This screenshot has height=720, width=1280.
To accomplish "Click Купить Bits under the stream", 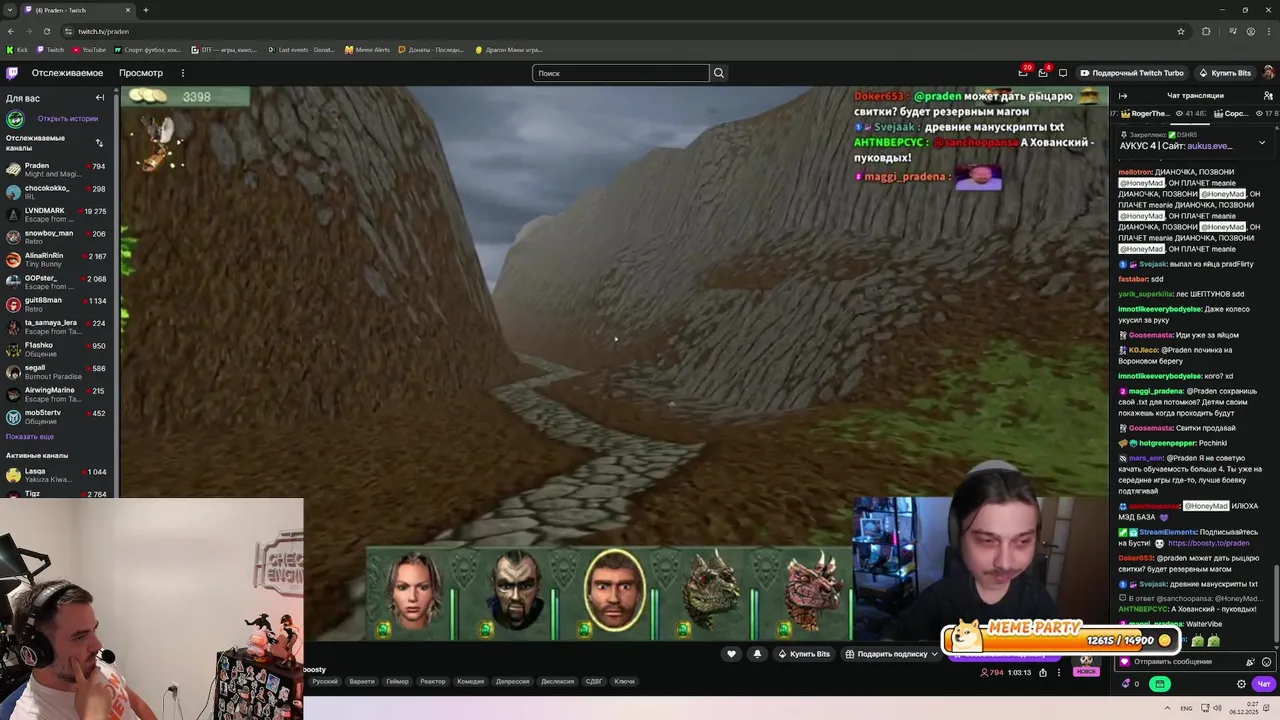I will 804,654.
